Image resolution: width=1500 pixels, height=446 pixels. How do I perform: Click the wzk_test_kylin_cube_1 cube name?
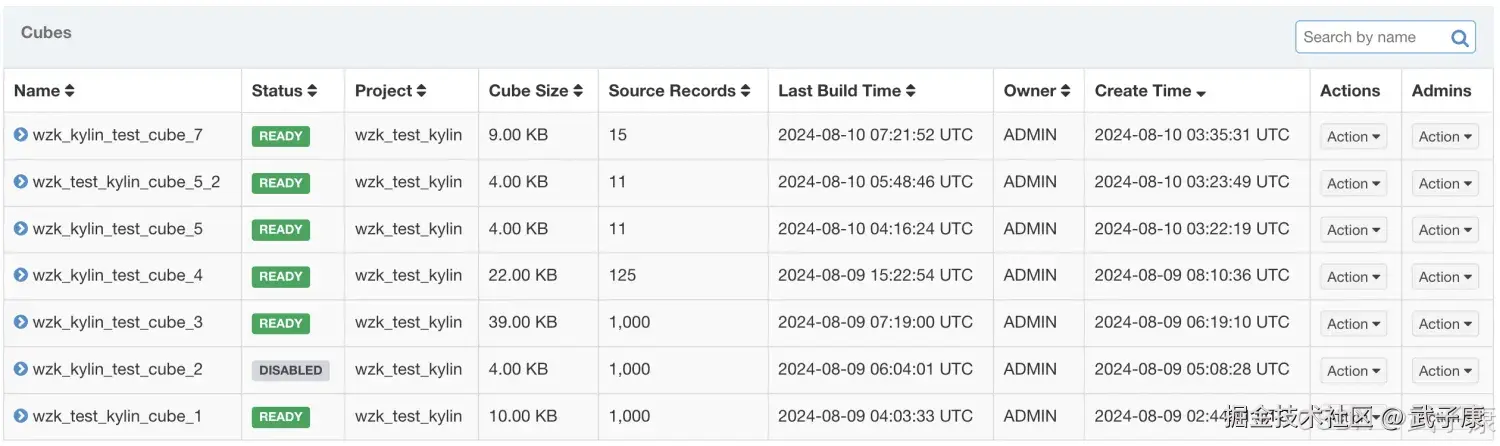(x=117, y=416)
